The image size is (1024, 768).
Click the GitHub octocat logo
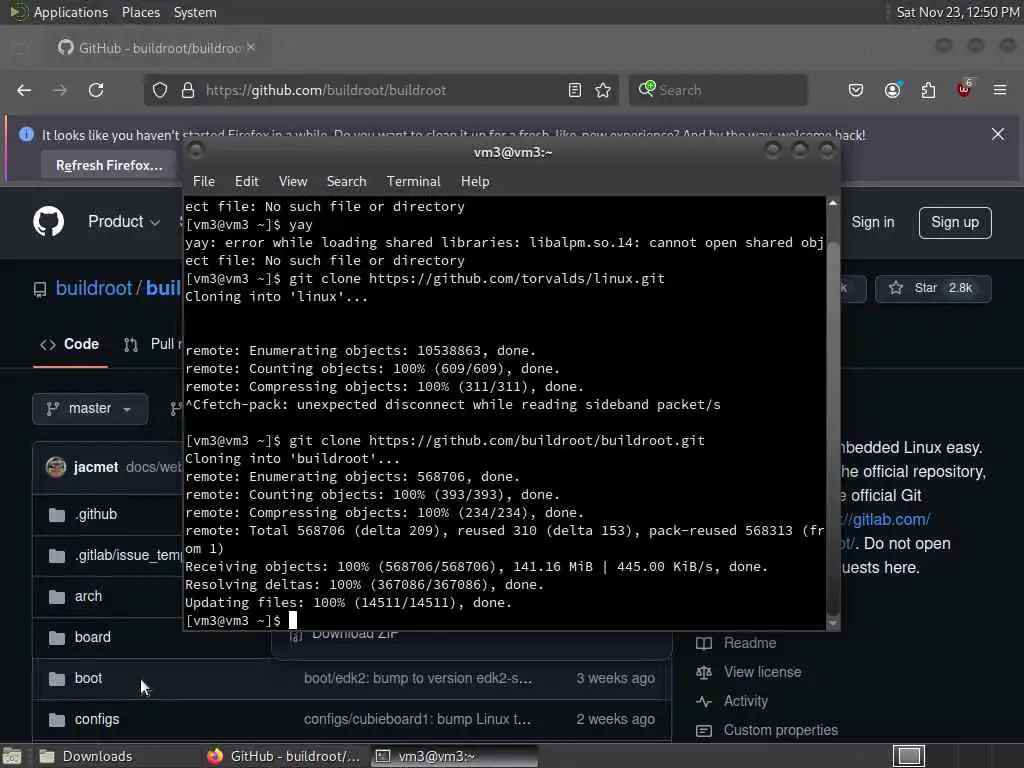coord(49,221)
